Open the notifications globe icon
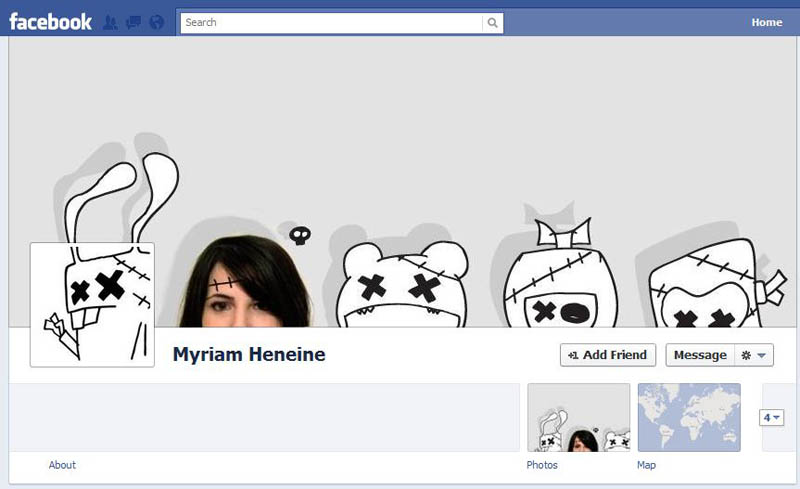 [x=155, y=22]
